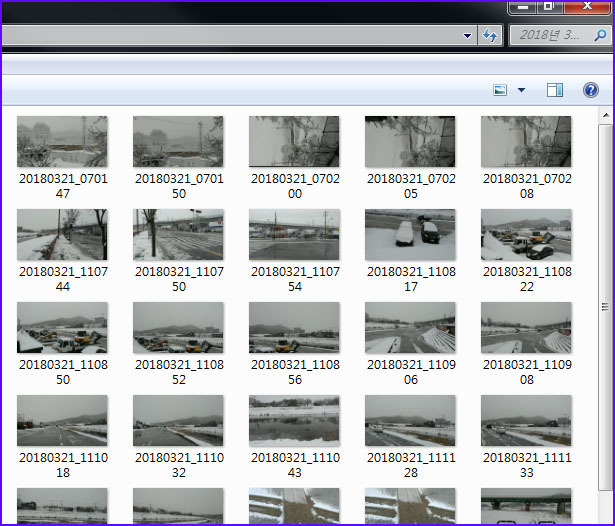Image resolution: width=615 pixels, height=526 pixels.
Task: Click file name text 20180321_111043
Action: [295, 465]
